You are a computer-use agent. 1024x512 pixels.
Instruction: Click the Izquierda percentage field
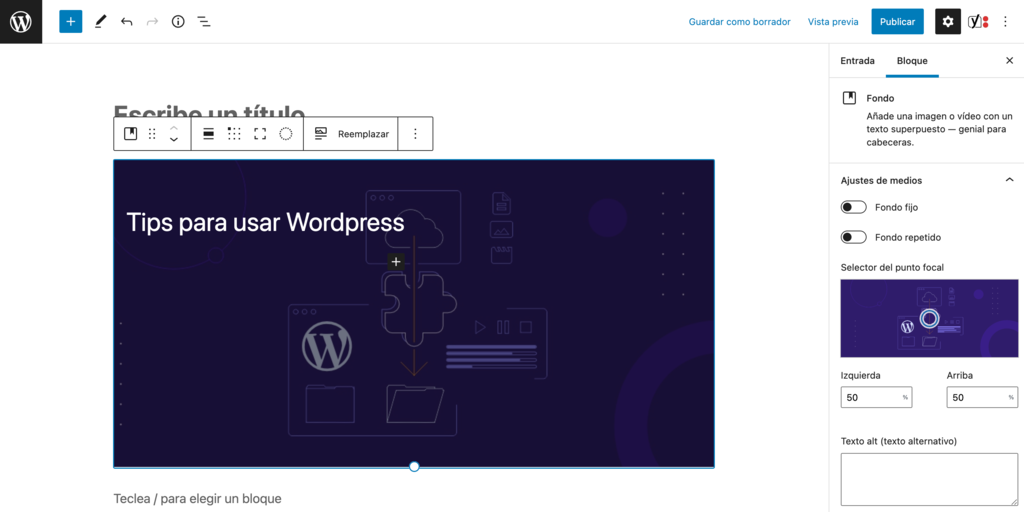point(876,397)
